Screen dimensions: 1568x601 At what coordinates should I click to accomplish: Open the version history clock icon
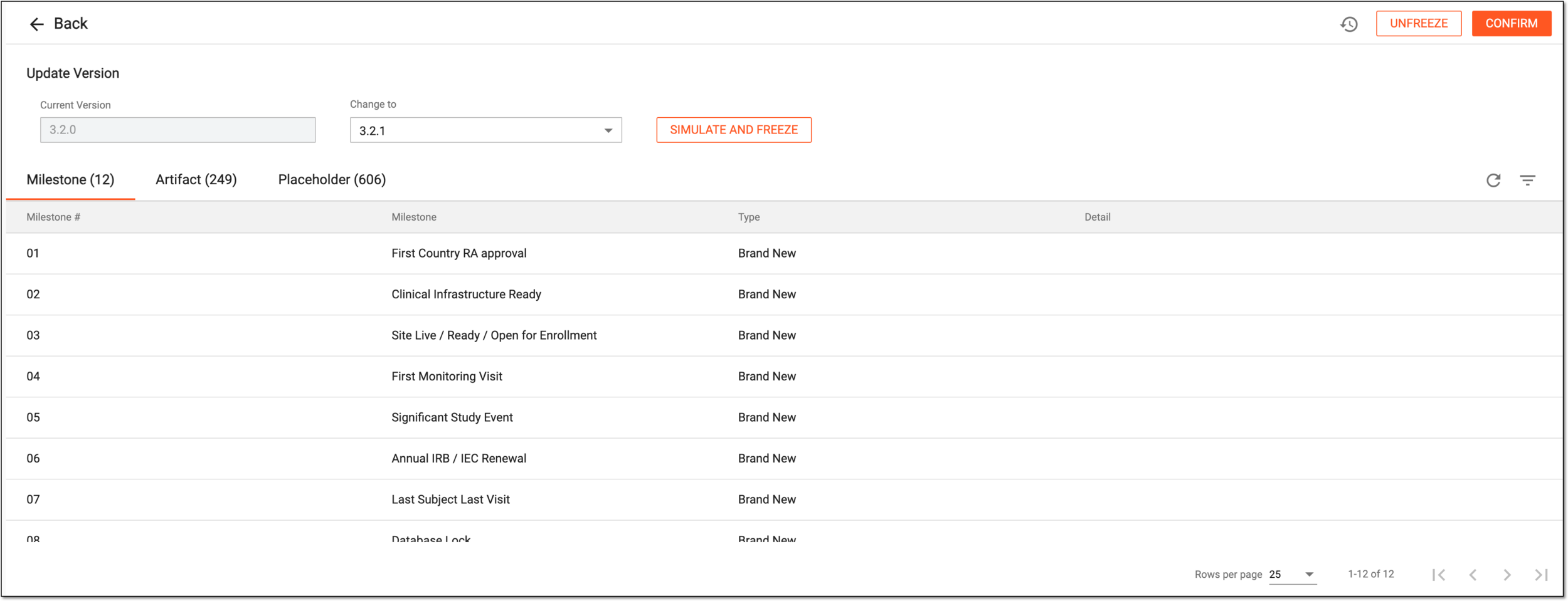[x=1349, y=24]
